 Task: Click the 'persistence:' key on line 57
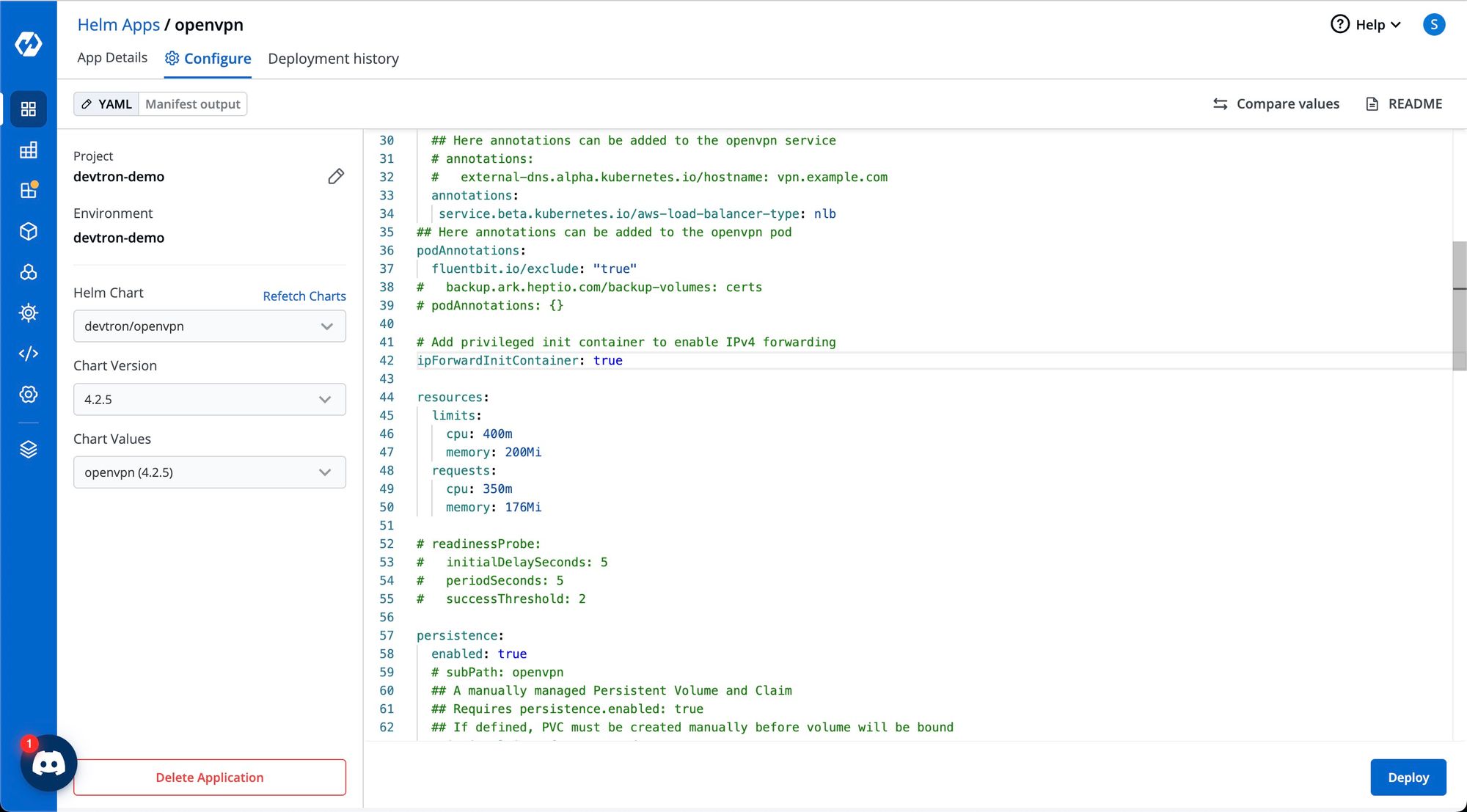pos(460,636)
